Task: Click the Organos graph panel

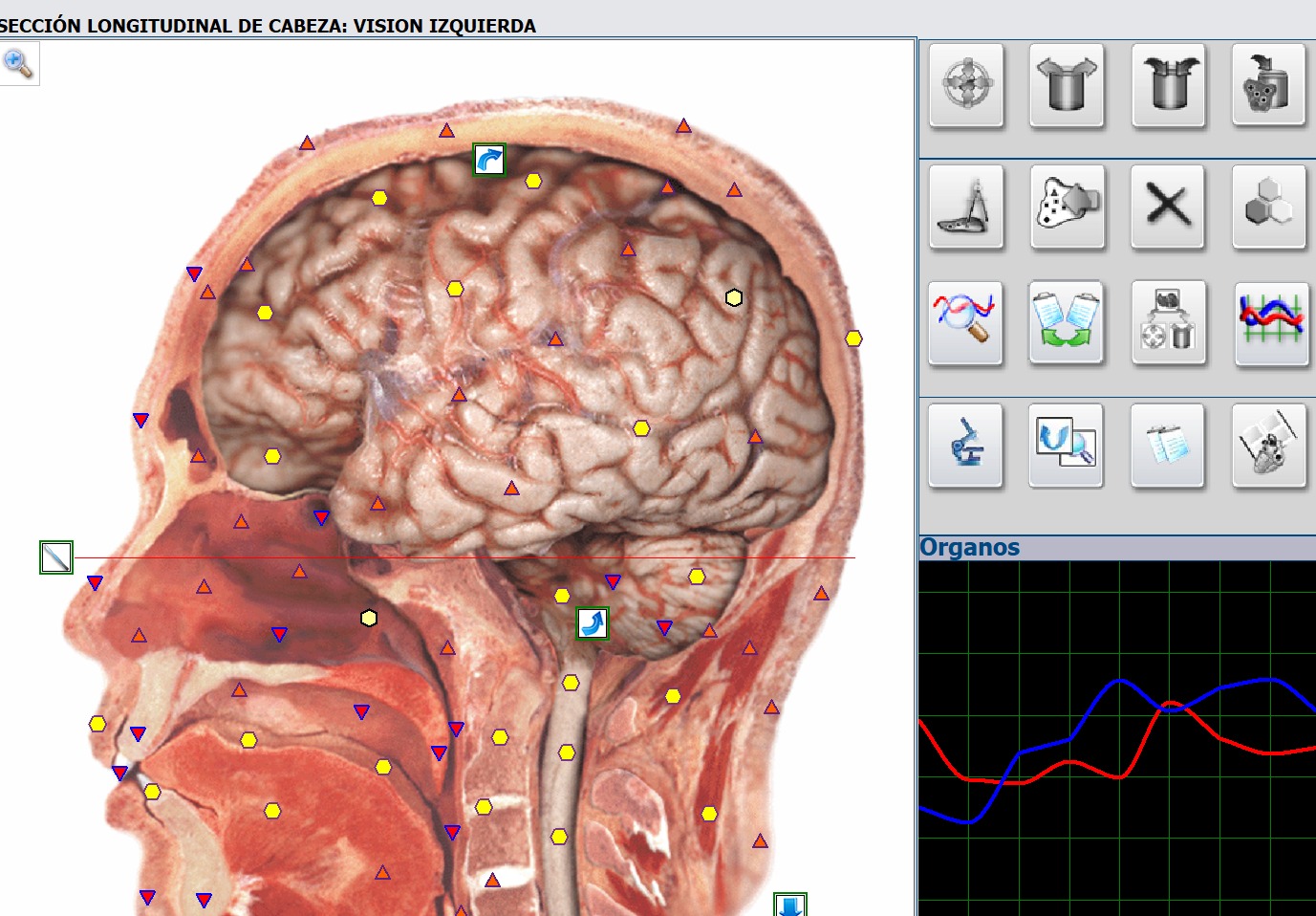Action: (x=1116, y=736)
